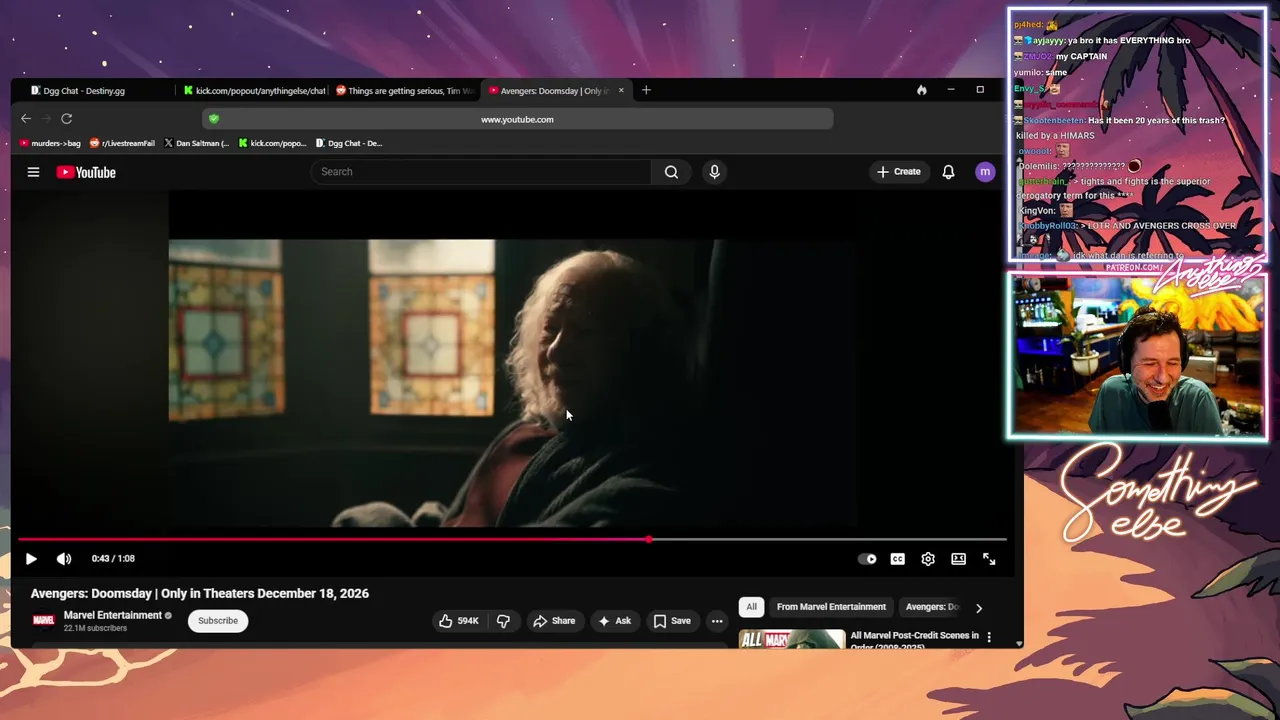Like the video with 594K thumbs up
This screenshot has width=1280, height=720.
click(x=459, y=621)
